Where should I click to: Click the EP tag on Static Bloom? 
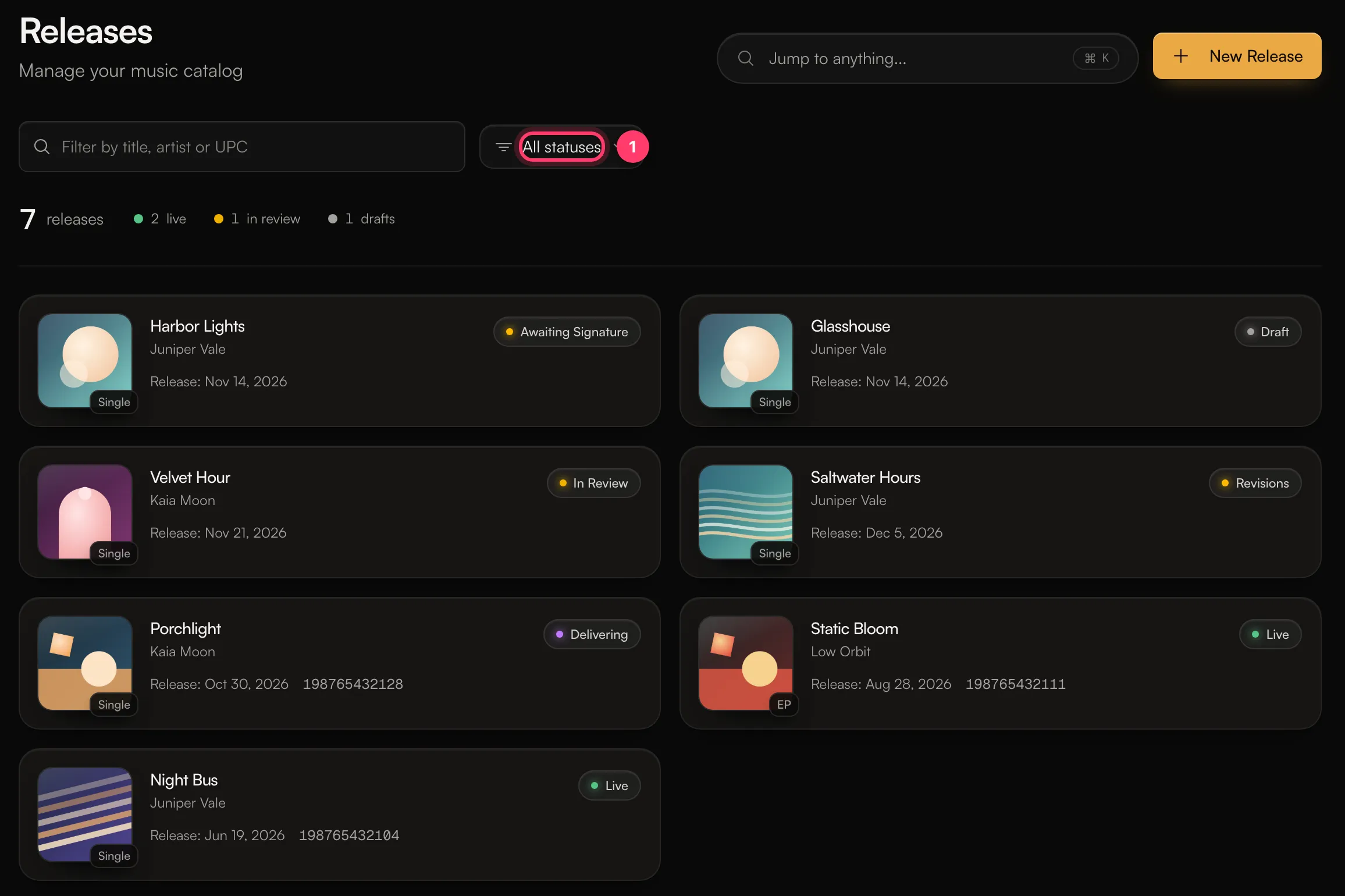coord(784,705)
